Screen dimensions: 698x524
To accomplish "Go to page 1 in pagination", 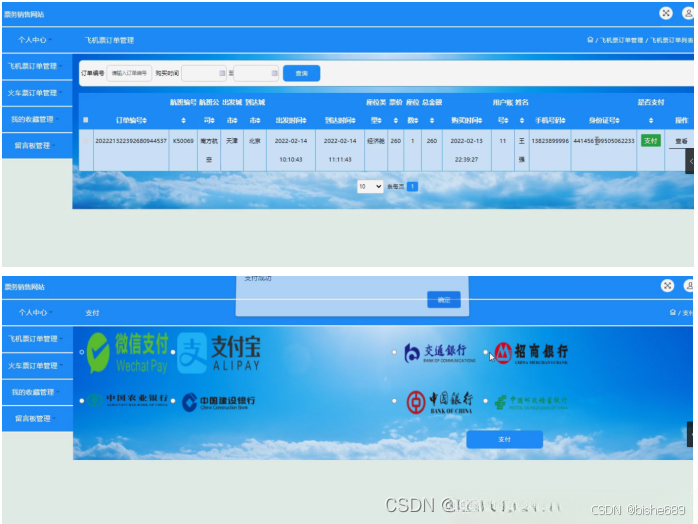I will 412,186.
